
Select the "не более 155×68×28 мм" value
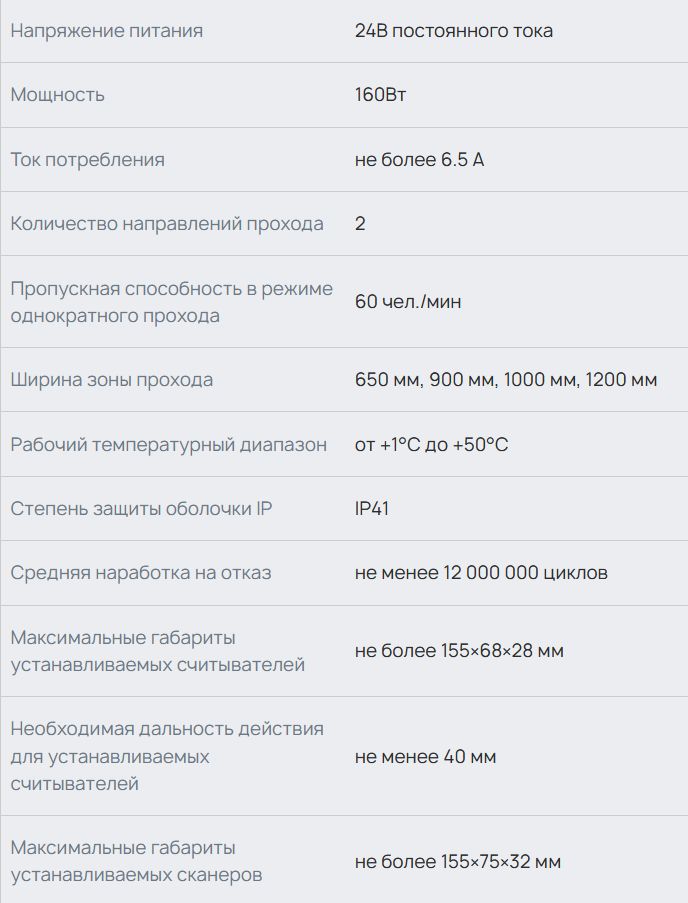tap(459, 651)
